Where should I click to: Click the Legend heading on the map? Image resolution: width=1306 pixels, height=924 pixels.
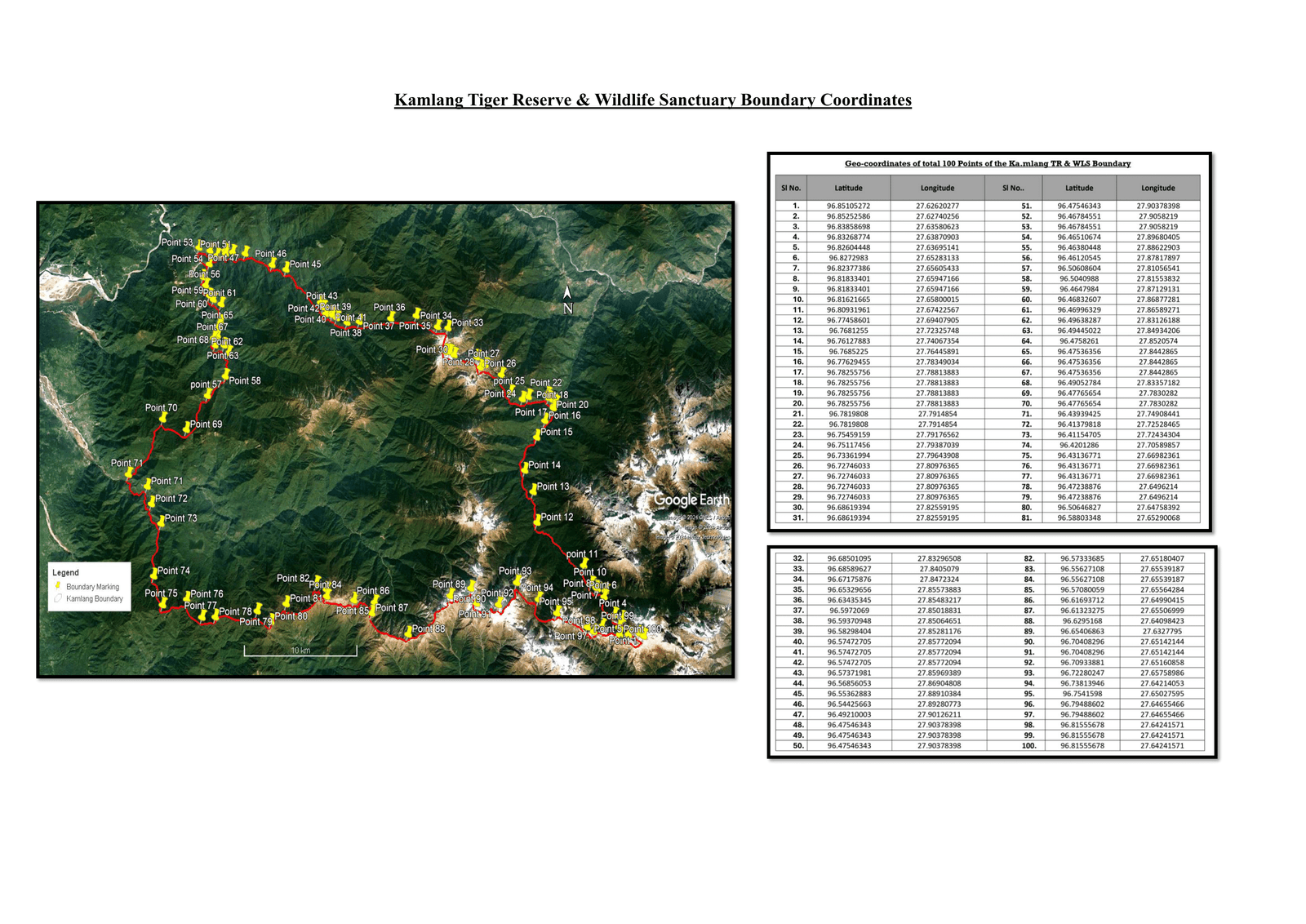66,572
